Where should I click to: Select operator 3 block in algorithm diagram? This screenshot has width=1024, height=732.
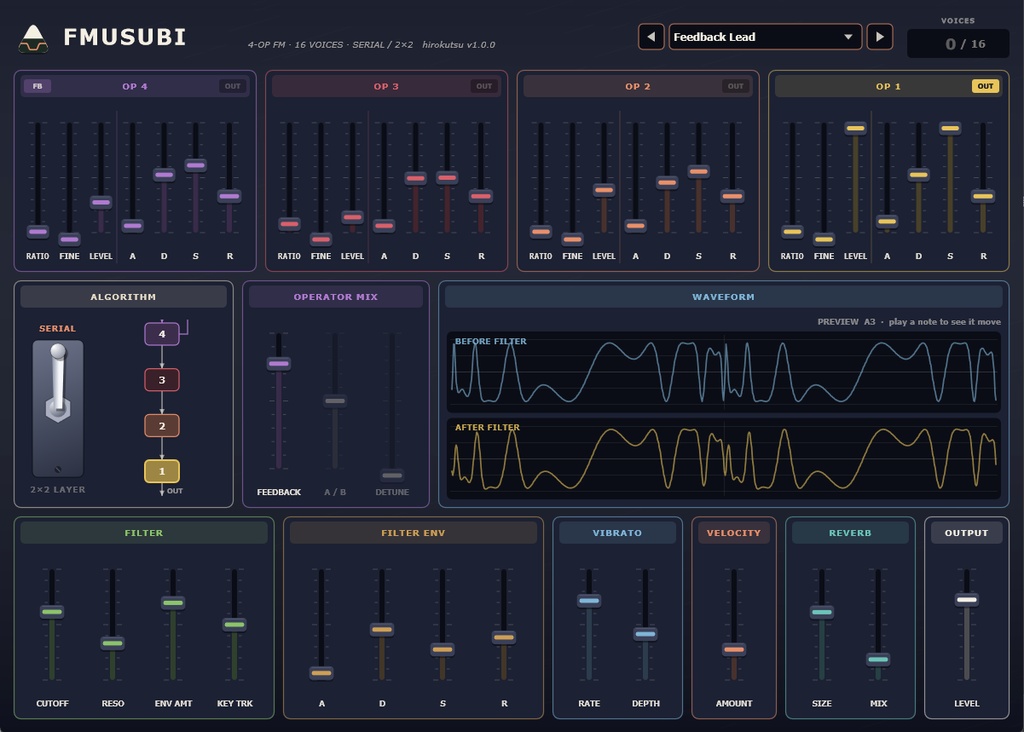(x=162, y=379)
